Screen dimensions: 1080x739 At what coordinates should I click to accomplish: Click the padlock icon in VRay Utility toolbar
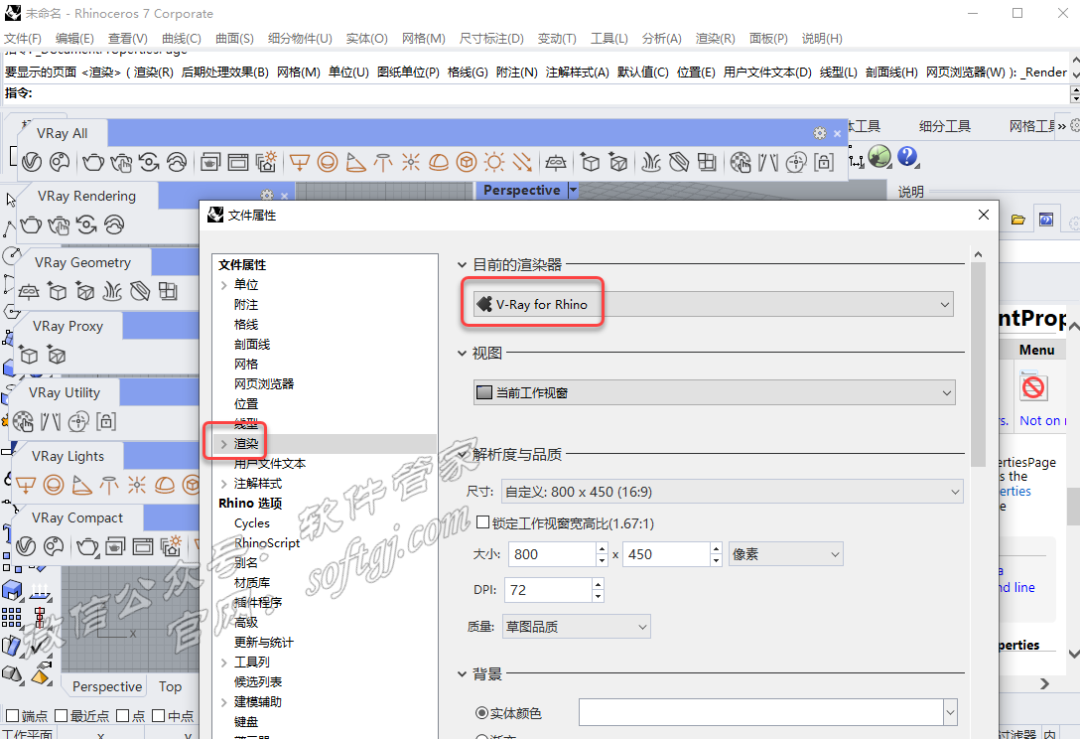pos(107,421)
